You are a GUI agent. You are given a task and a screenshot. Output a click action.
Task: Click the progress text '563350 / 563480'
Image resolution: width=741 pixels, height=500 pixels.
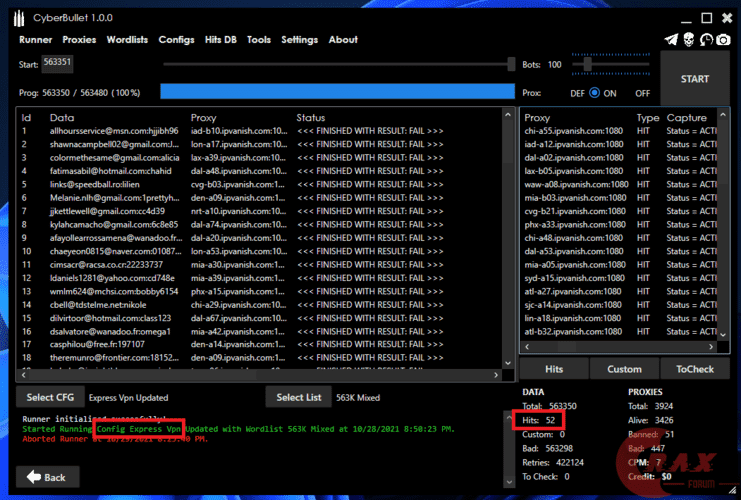74,93
